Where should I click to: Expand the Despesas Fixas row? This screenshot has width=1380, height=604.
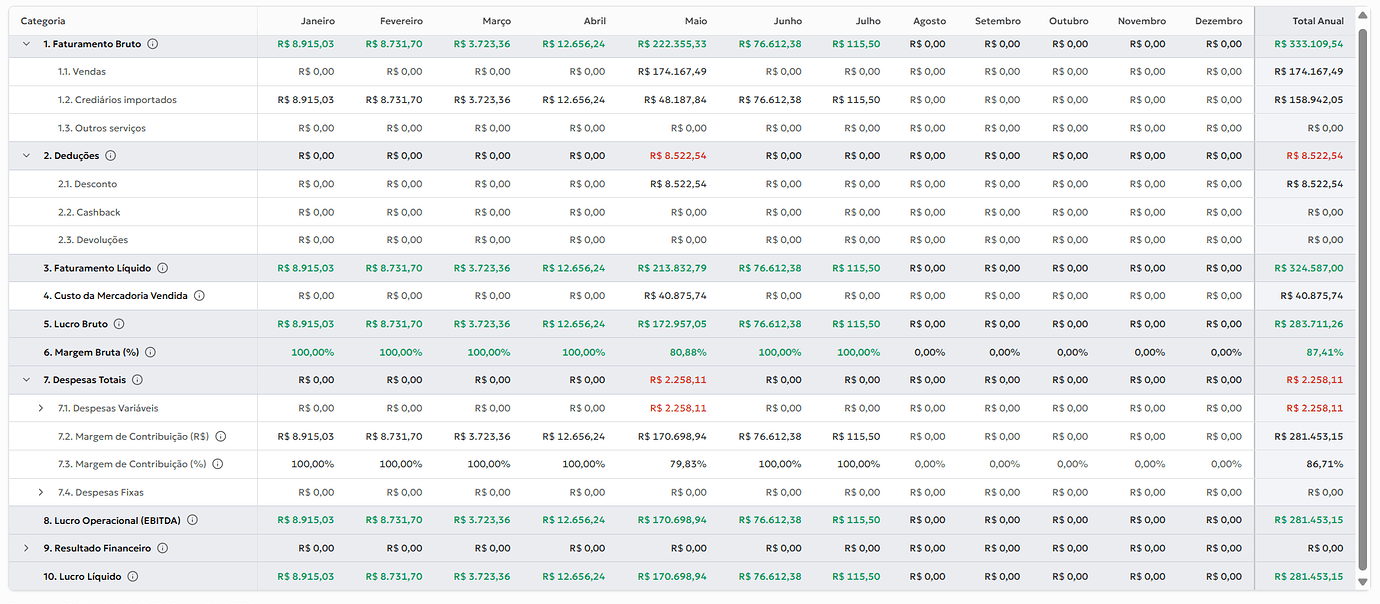[x=41, y=492]
